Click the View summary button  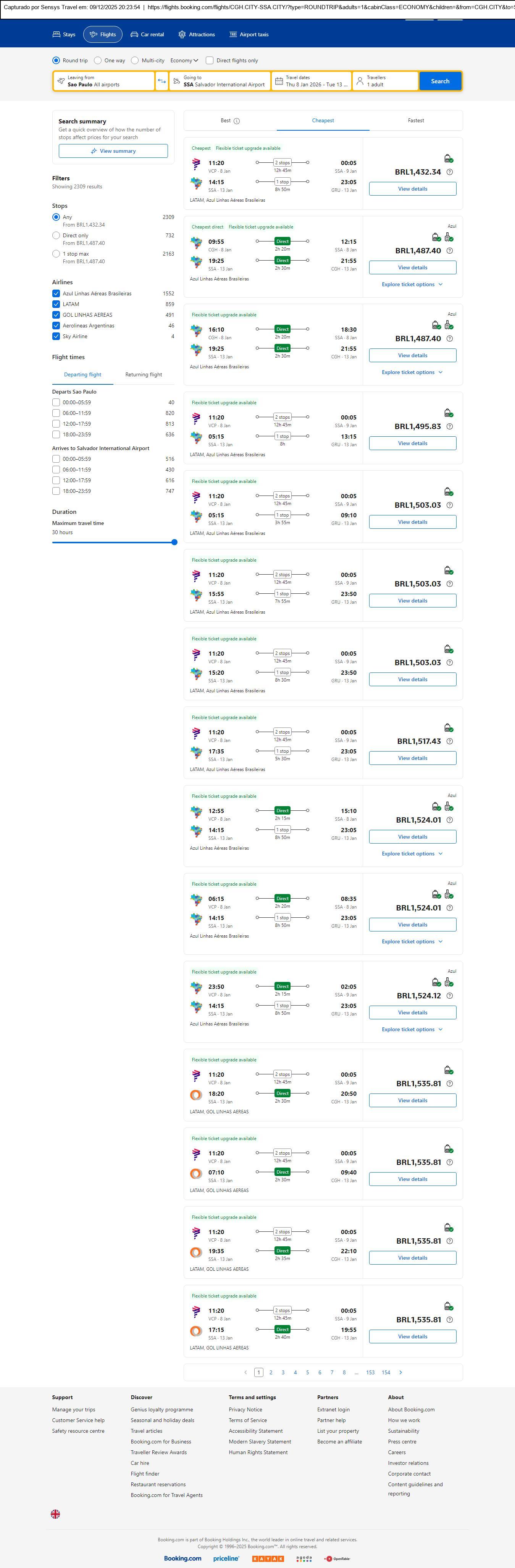pyautogui.click(x=113, y=151)
